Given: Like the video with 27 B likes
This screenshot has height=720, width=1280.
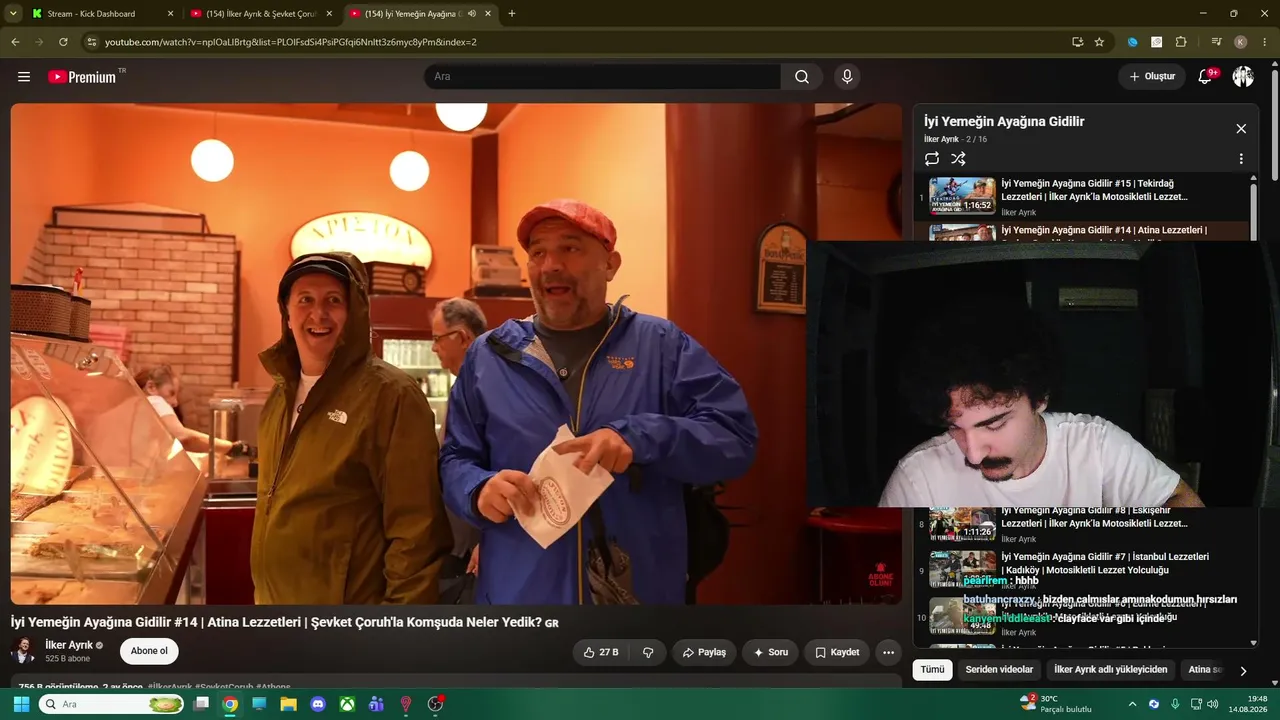Looking at the screenshot, I should pos(601,652).
